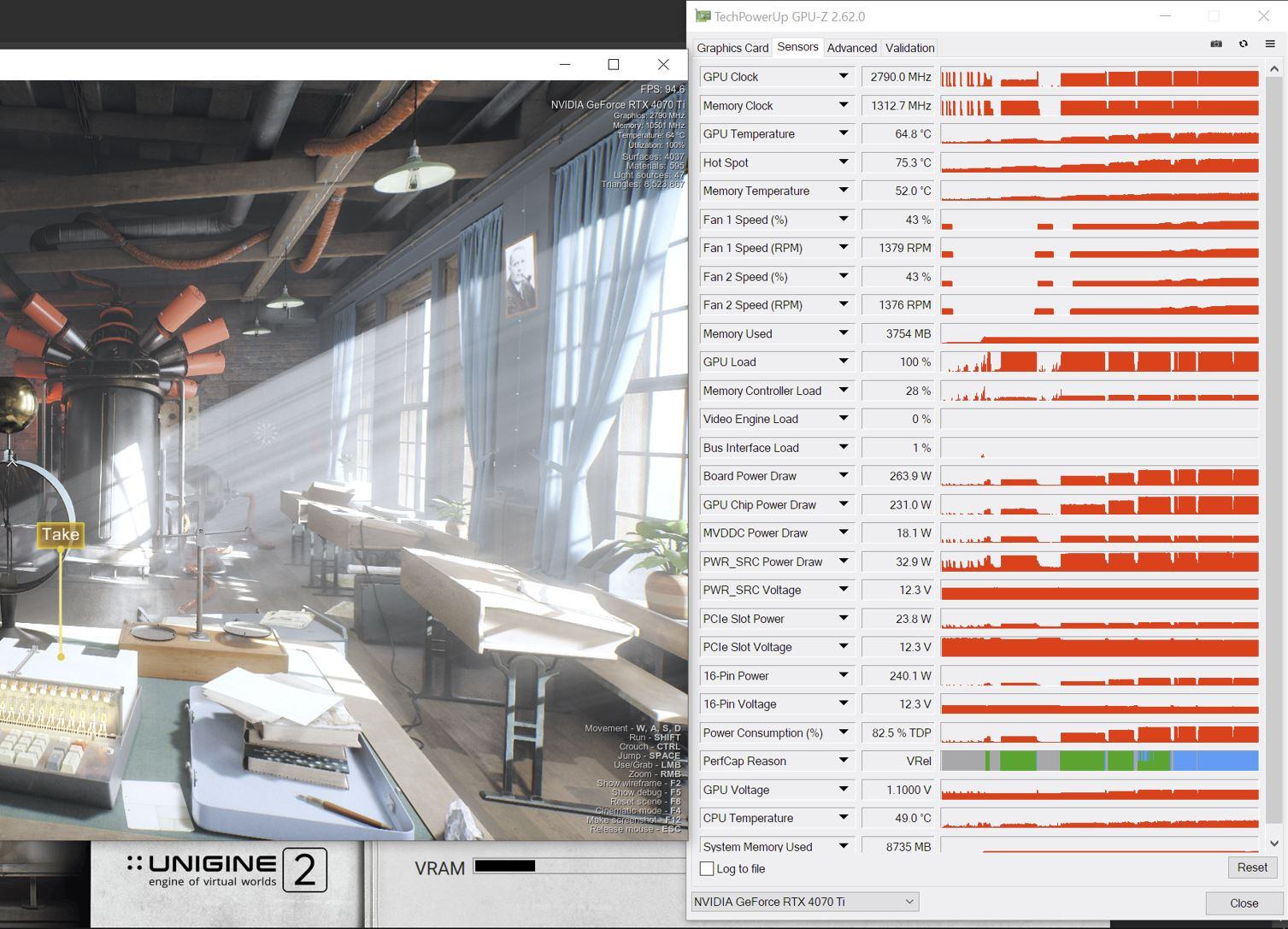Open the Advanced tab

851,48
